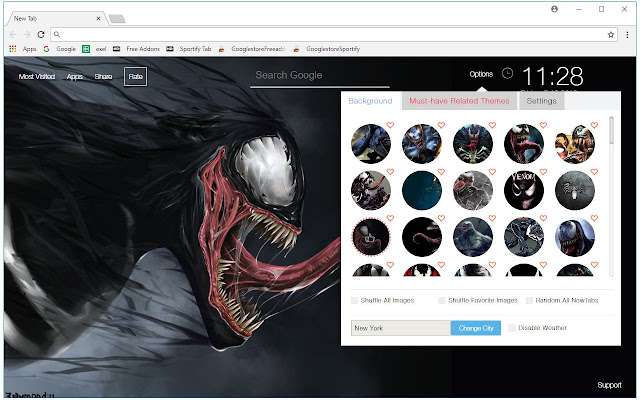Favorite the second thumbnail in row one

441,125
